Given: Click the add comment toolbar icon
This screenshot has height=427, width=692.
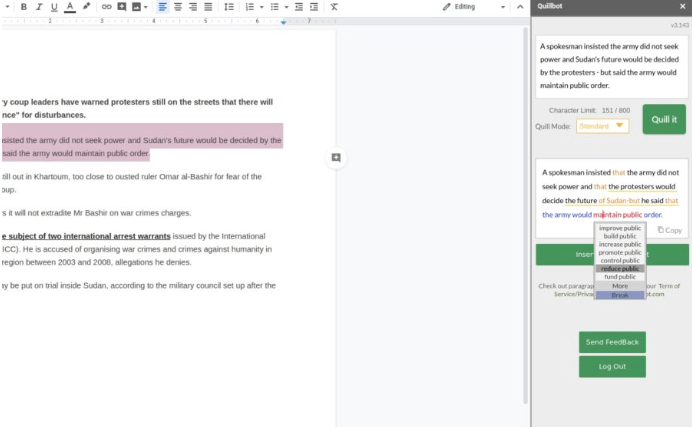Looking at the screenshot, I should pos(122,7).
